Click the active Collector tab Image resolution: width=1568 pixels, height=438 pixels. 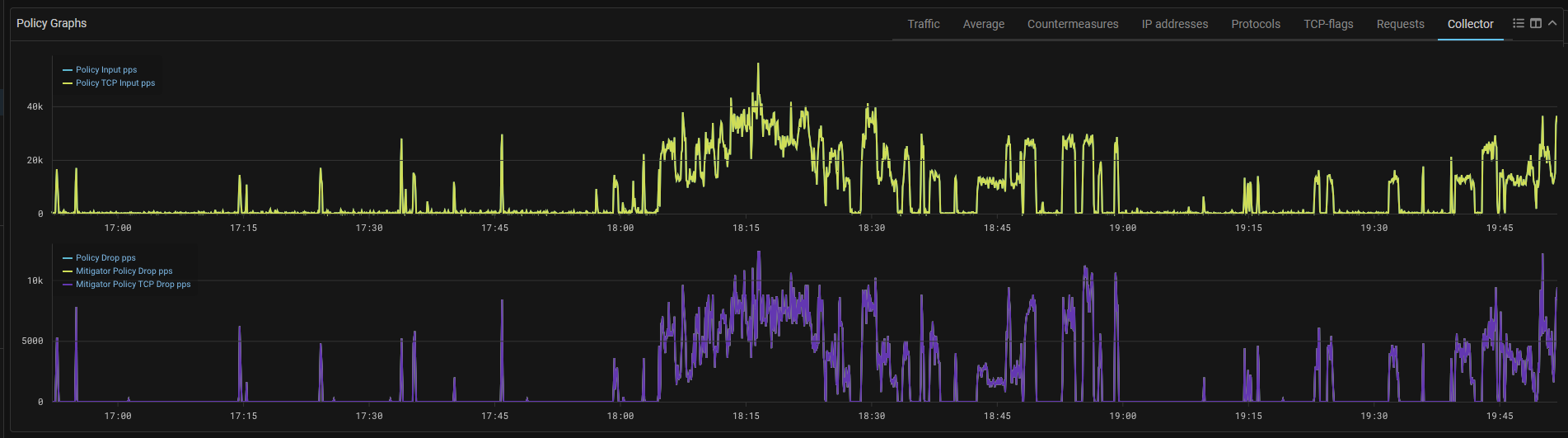(1470, 24)
